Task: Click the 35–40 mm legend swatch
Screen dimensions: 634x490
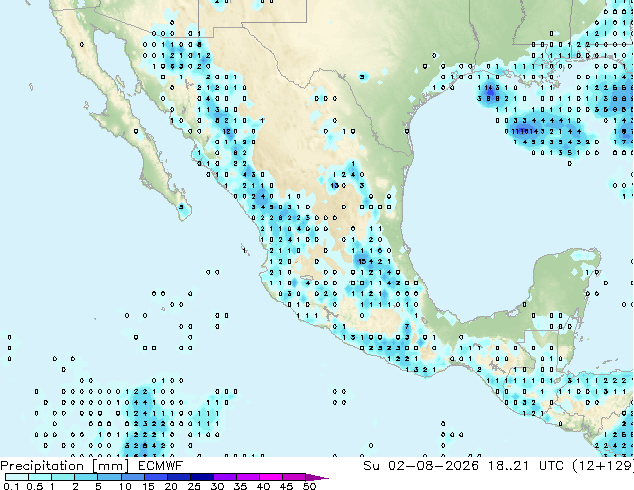Action: coord(247,477)
